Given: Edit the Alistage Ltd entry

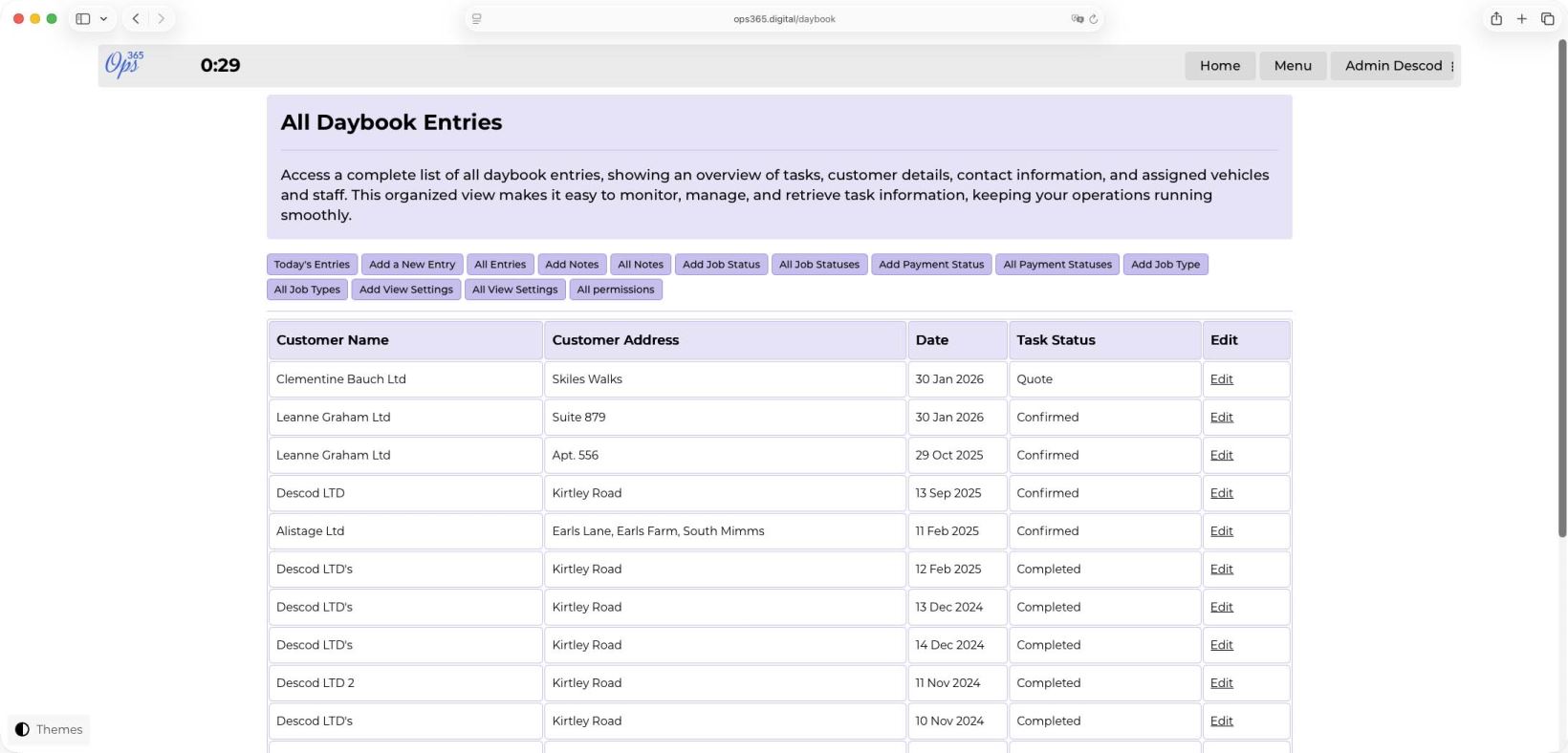Looking at the screenshot, I should 1221,531.
